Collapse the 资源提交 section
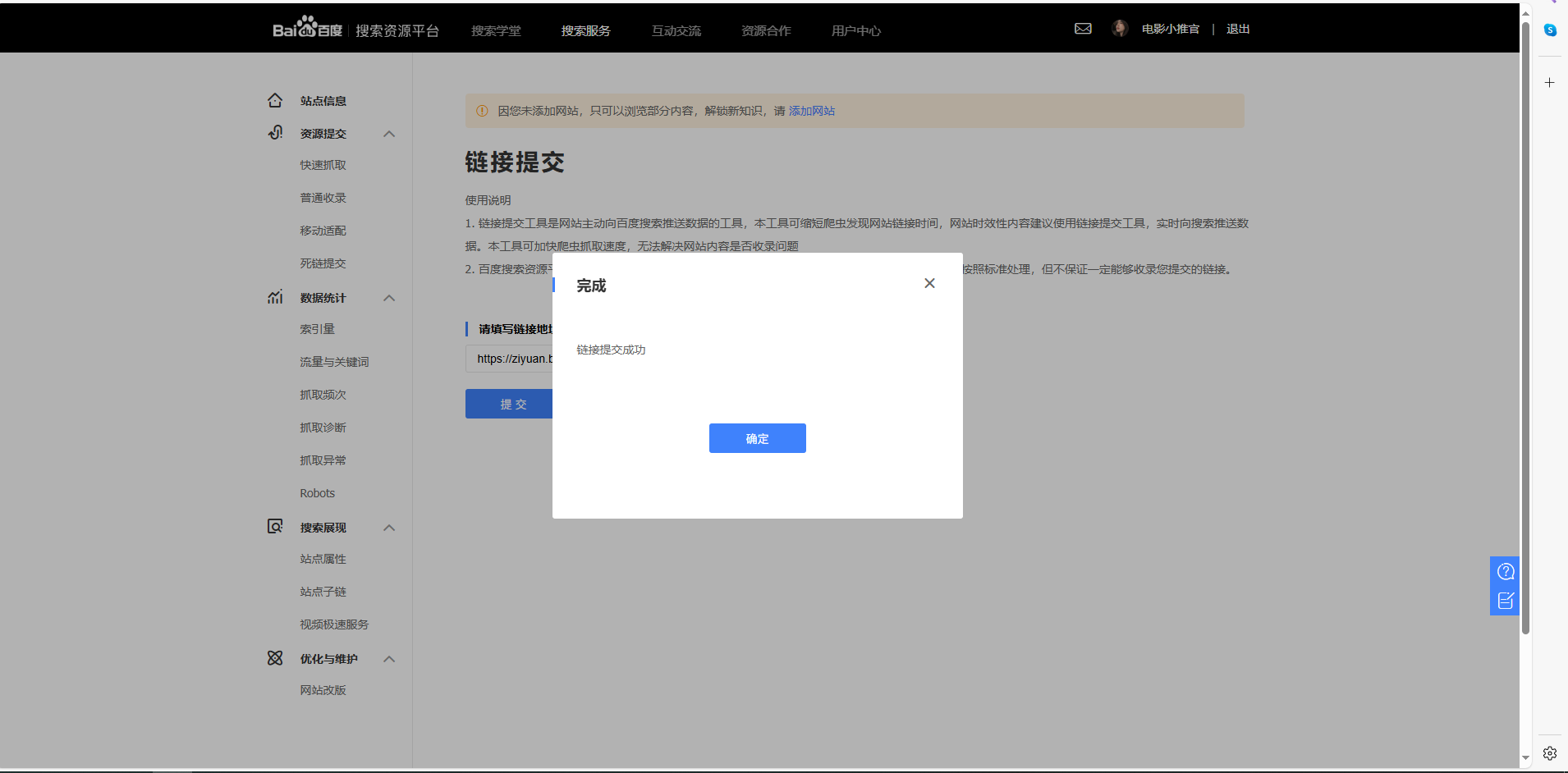This screenshot has height=773, width=1568. (x=389, y=133)
